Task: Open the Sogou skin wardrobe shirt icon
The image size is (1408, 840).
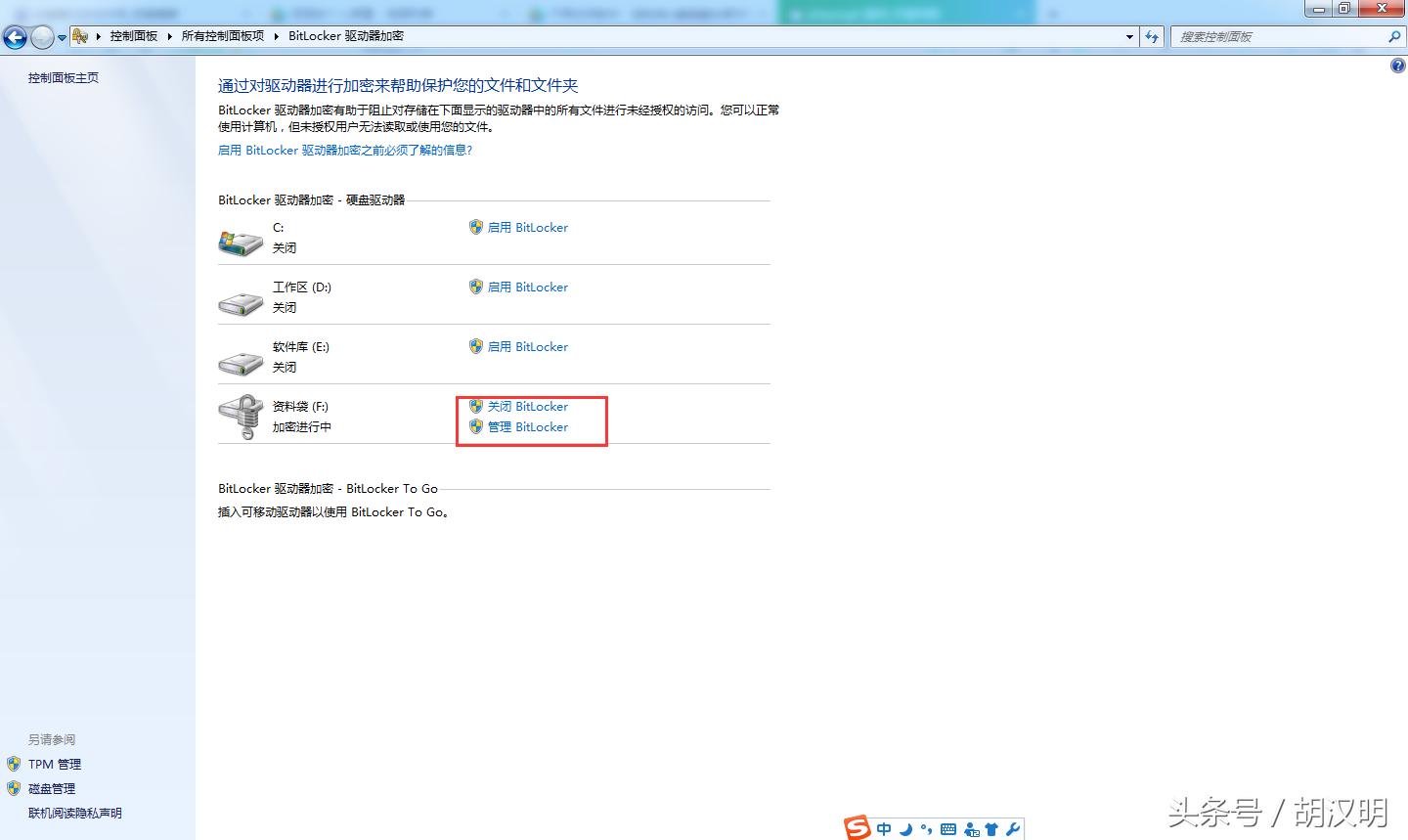Action: (991, 828)
